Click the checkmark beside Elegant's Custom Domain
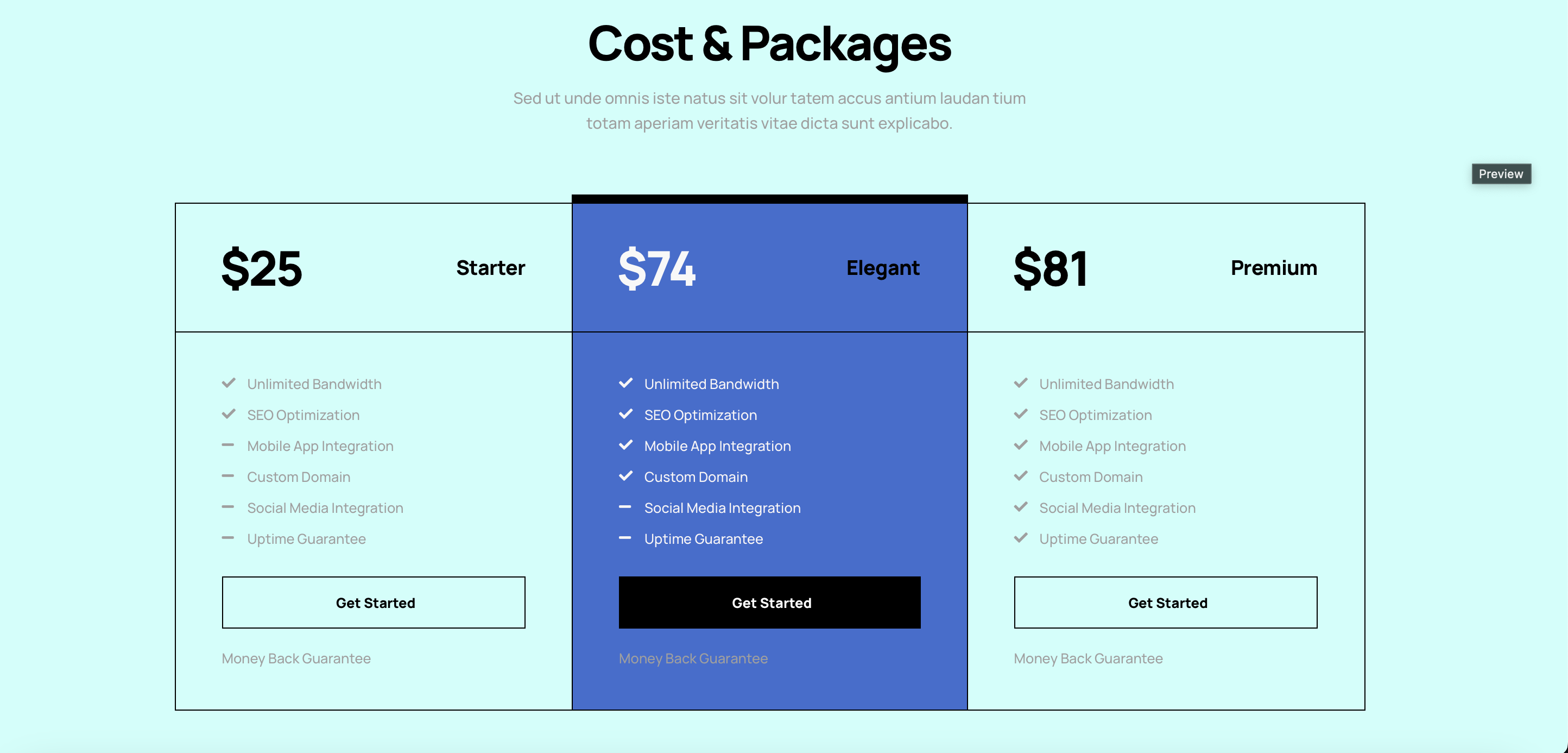Image resolution: width=1568 pixels, height=753 pixels. pos(626,476)
